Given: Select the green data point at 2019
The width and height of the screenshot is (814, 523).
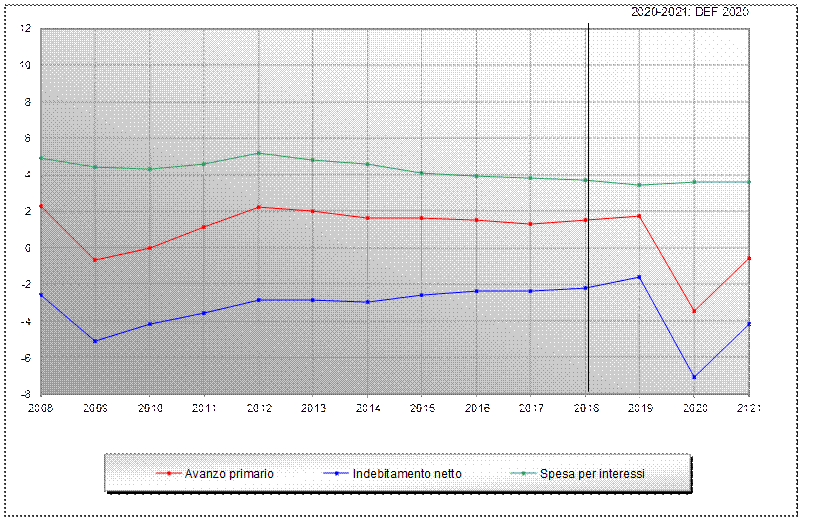Looking at the screenshot, I should 639,185.
